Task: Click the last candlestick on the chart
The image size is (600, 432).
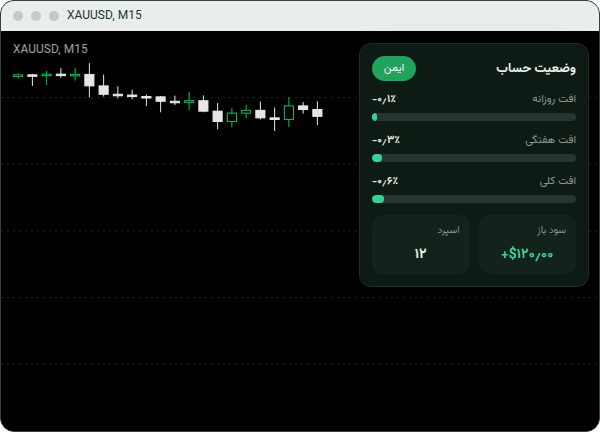Action: [317, 113]
